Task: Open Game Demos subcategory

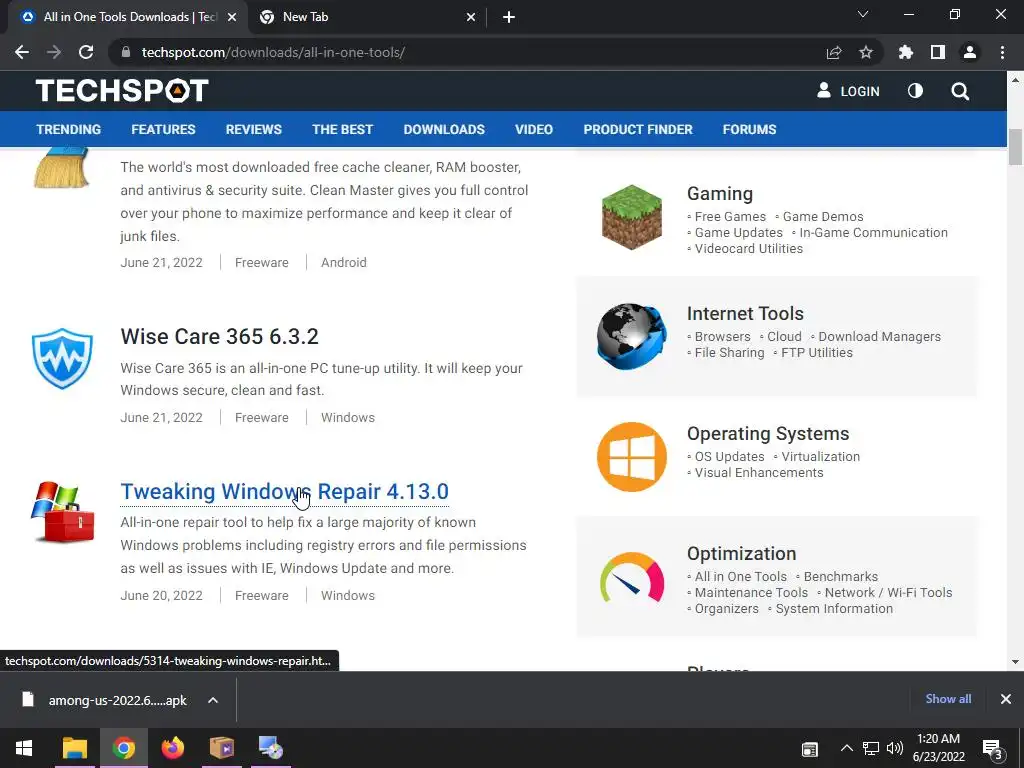Action: 823,217
